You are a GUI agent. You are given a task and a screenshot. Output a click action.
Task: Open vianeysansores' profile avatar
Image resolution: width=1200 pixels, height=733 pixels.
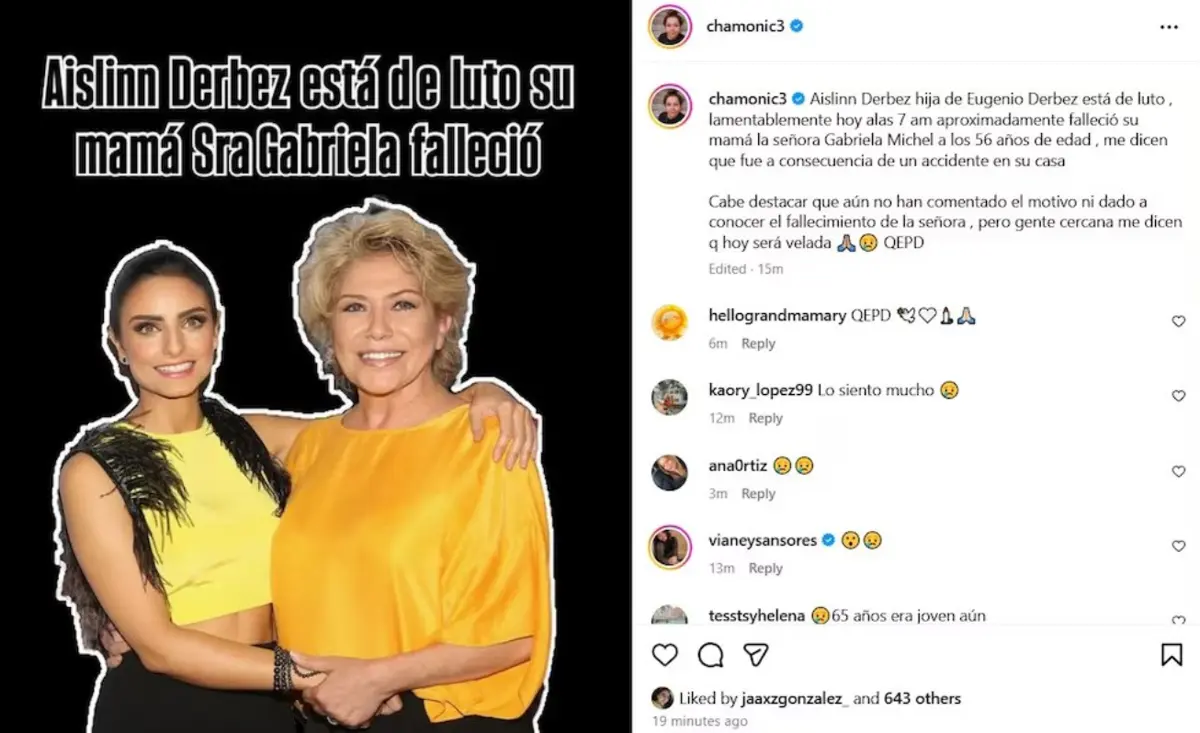669,546
